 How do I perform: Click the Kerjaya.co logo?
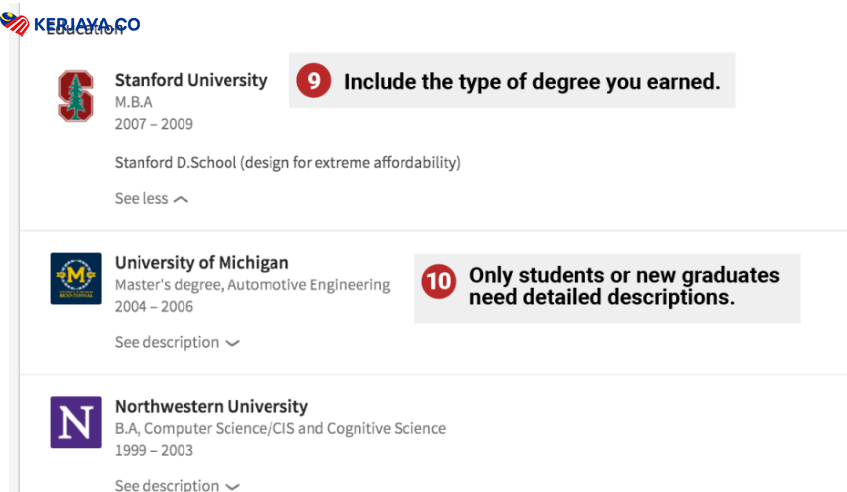click(x=86, y=24)
